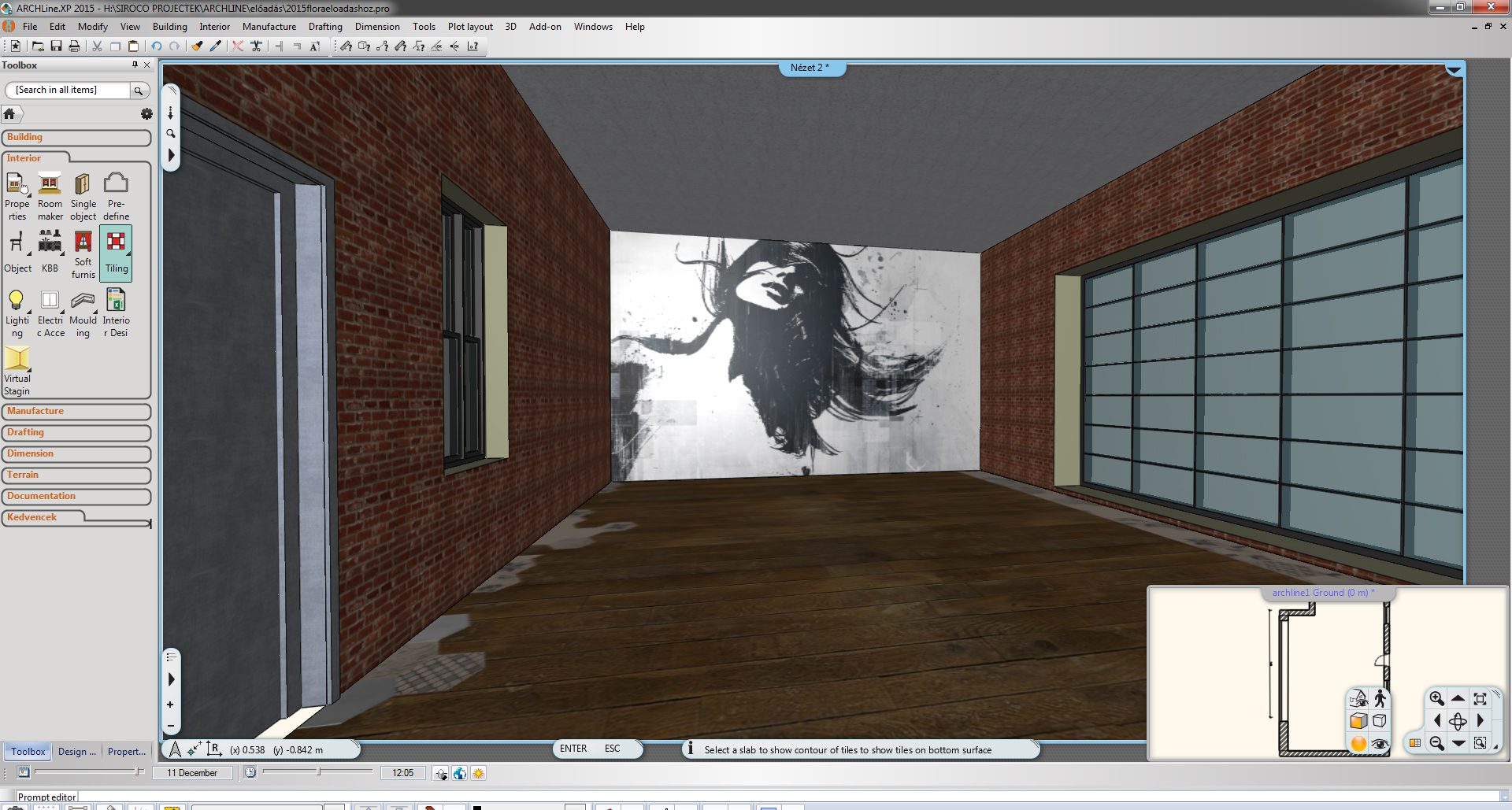This screenshot has width=1512, height=810.
Task: Open the Lighting tool
Action: tap(17, 313)
